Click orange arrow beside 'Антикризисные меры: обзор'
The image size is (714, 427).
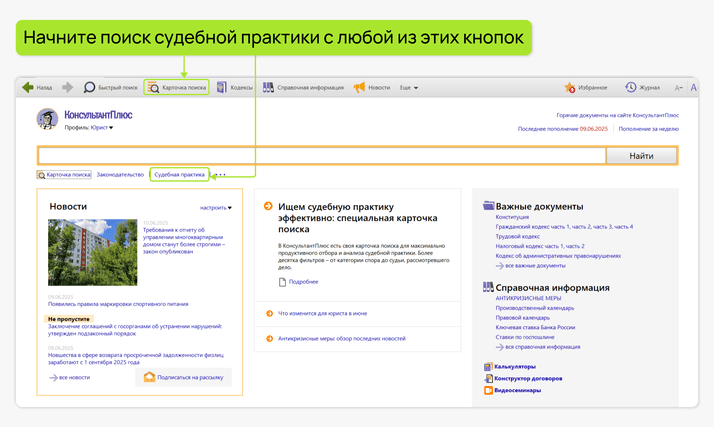[270, 338]
